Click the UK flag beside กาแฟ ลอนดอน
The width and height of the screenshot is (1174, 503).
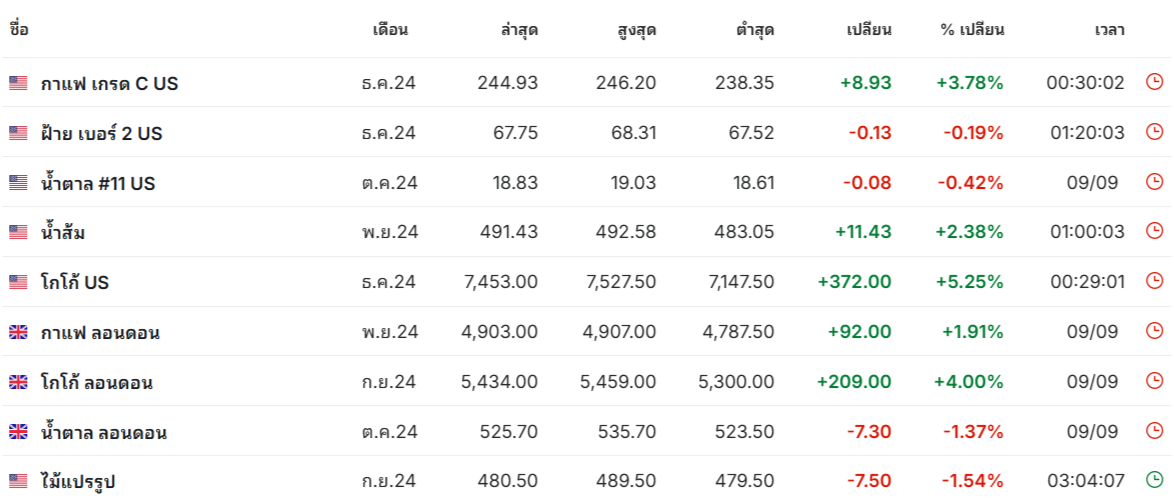[x=18, y=332]
